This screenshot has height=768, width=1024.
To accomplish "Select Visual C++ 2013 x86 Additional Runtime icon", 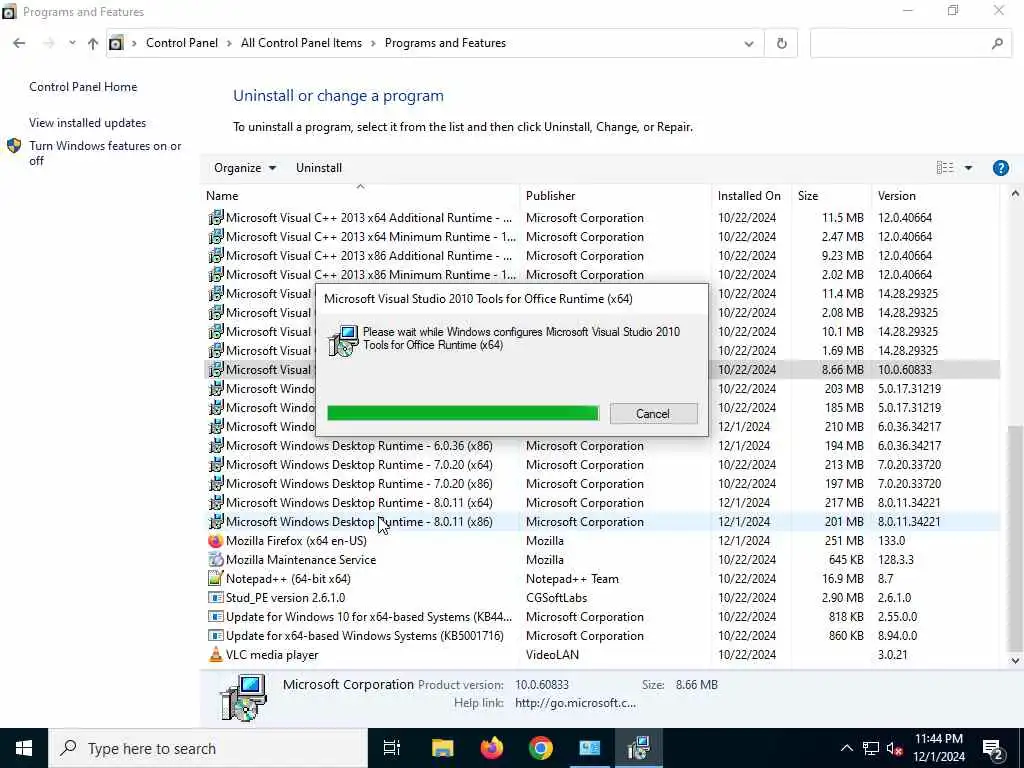I will (216, 255).
